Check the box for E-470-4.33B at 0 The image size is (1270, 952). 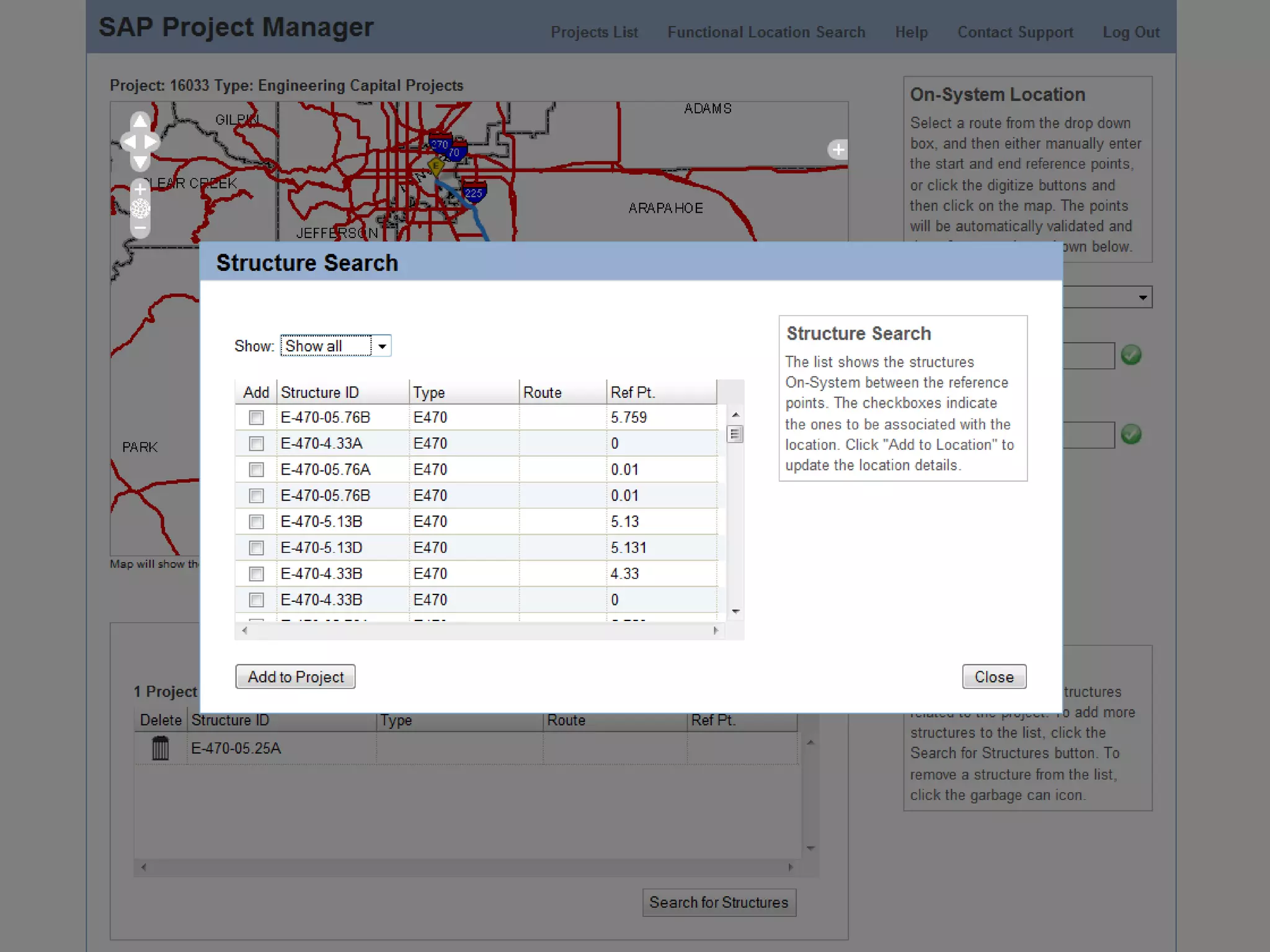256,600
